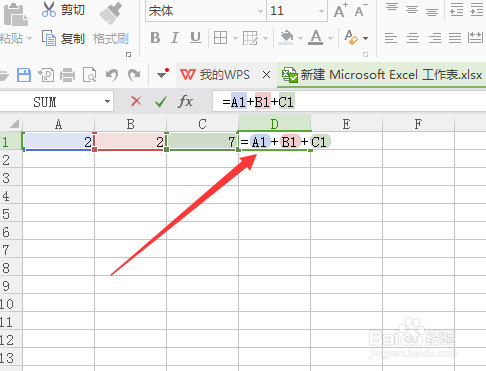
Task: Open the font name dropdown showing 宋体
Action: click(x=260, y=11)
